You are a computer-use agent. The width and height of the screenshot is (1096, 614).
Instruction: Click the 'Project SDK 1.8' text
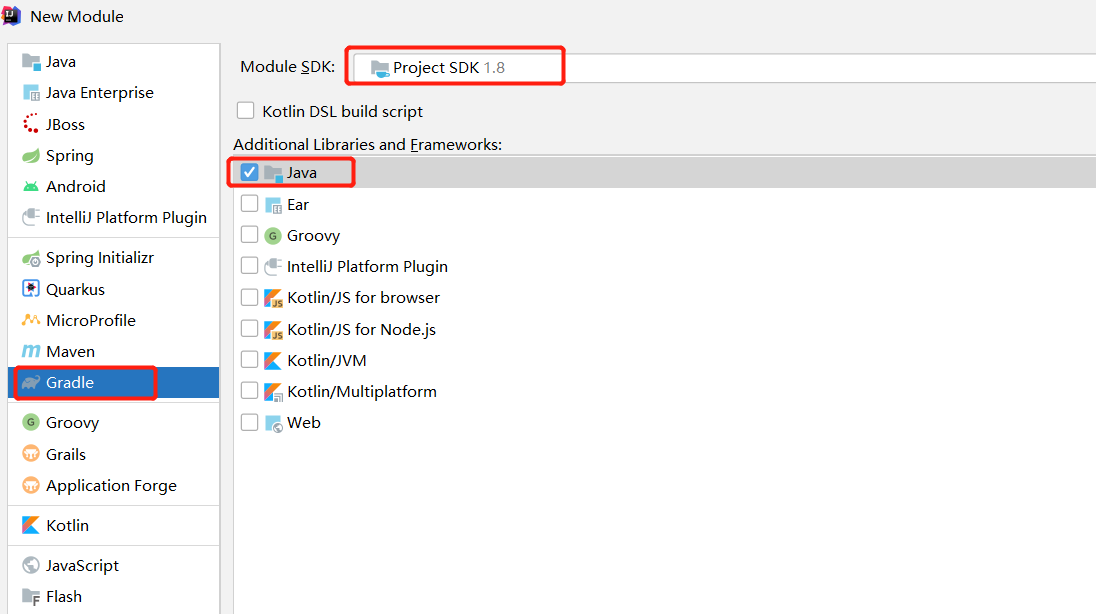[x=449, y=68]
